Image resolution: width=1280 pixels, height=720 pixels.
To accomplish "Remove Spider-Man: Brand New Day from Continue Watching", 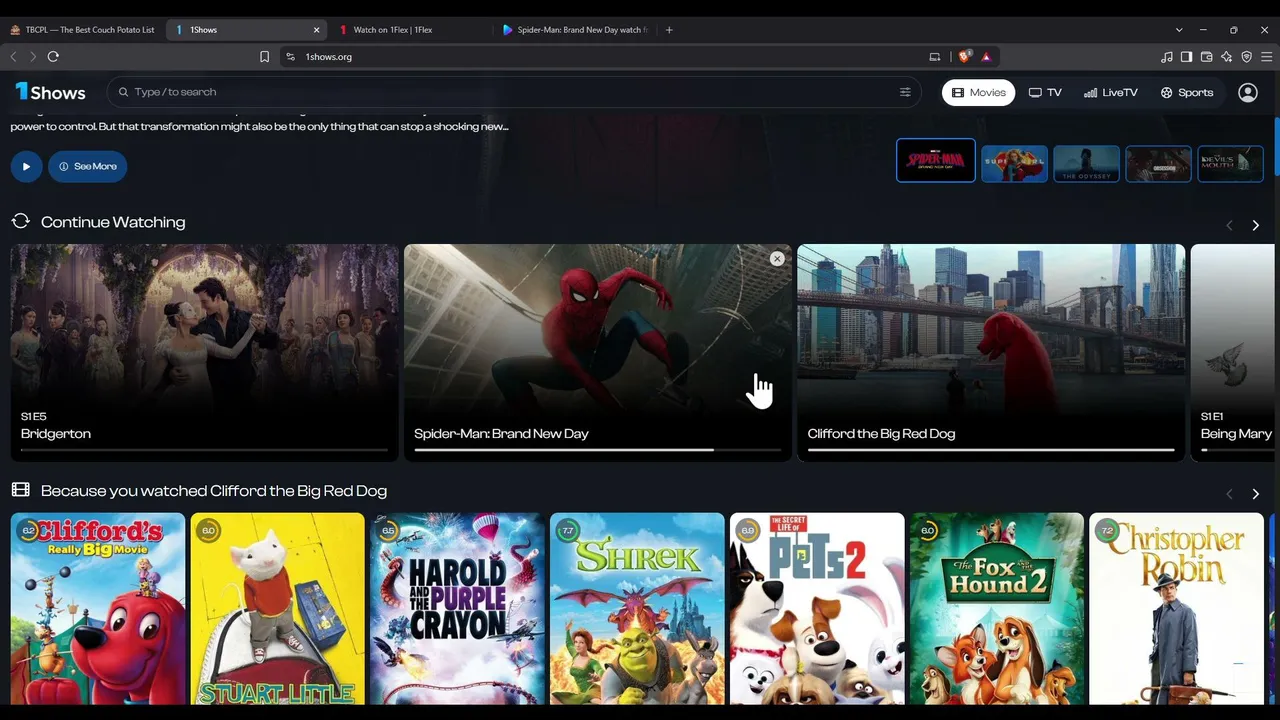I will pos(777,259).
